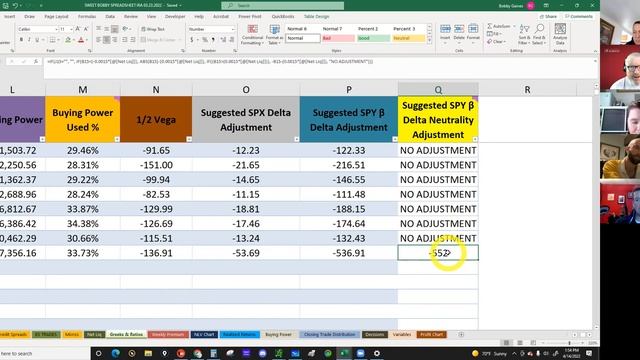Viewport: 640px width, 360px height.
Task: Open the Formulas ribbon tab
Action: pyautogui.click(x=87, y=16)
